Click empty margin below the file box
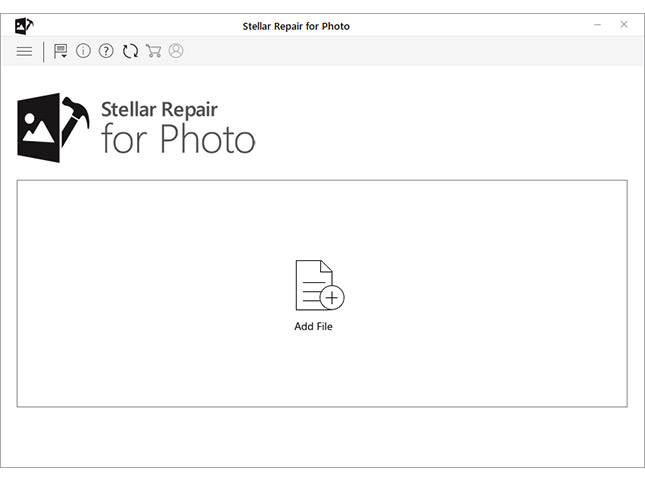Viewport: 645px width, 481px height. (x=322, y=435)
